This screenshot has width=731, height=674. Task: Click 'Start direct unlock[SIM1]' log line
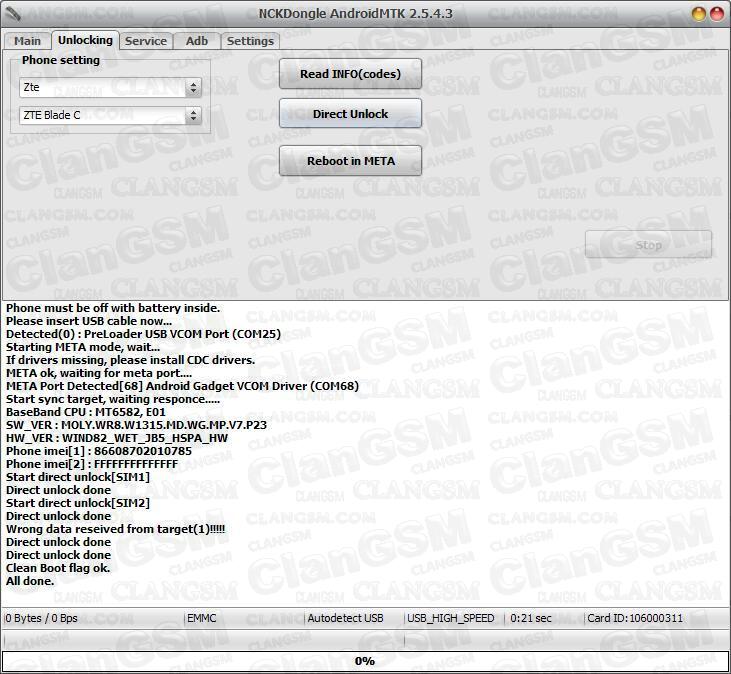click(78, 477)
